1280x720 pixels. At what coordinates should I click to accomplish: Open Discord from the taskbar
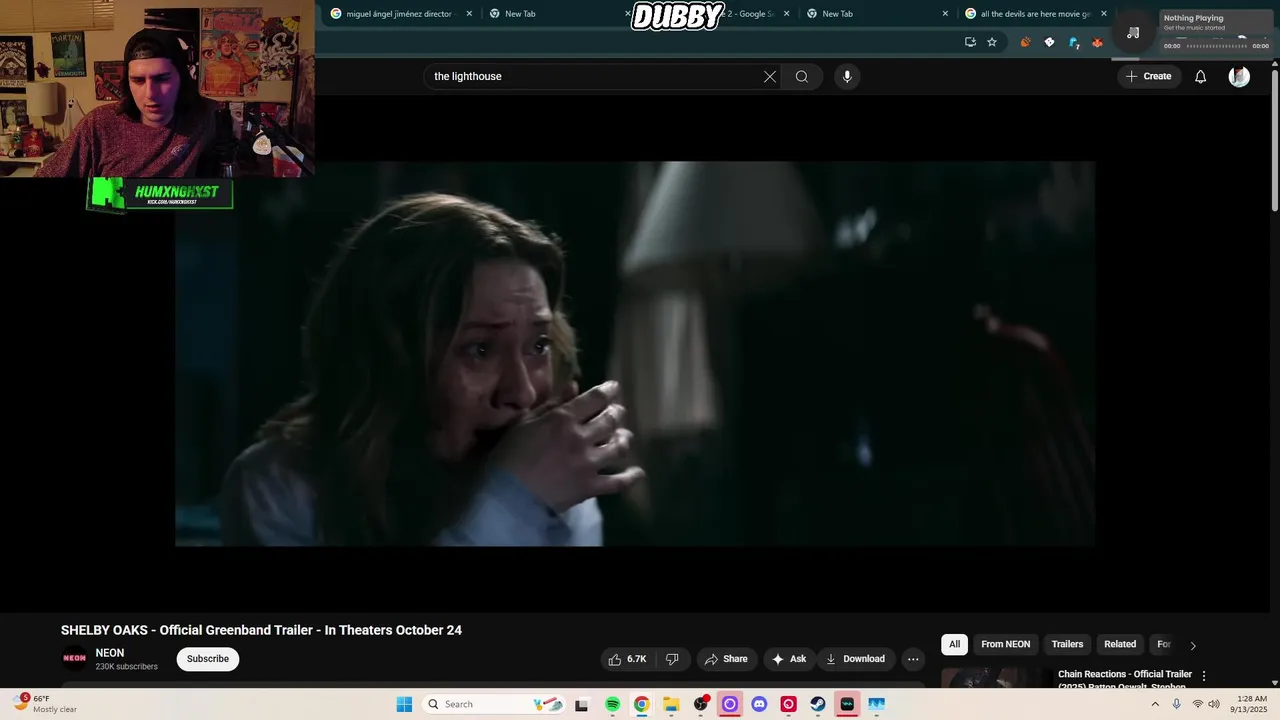pos(759,704)
